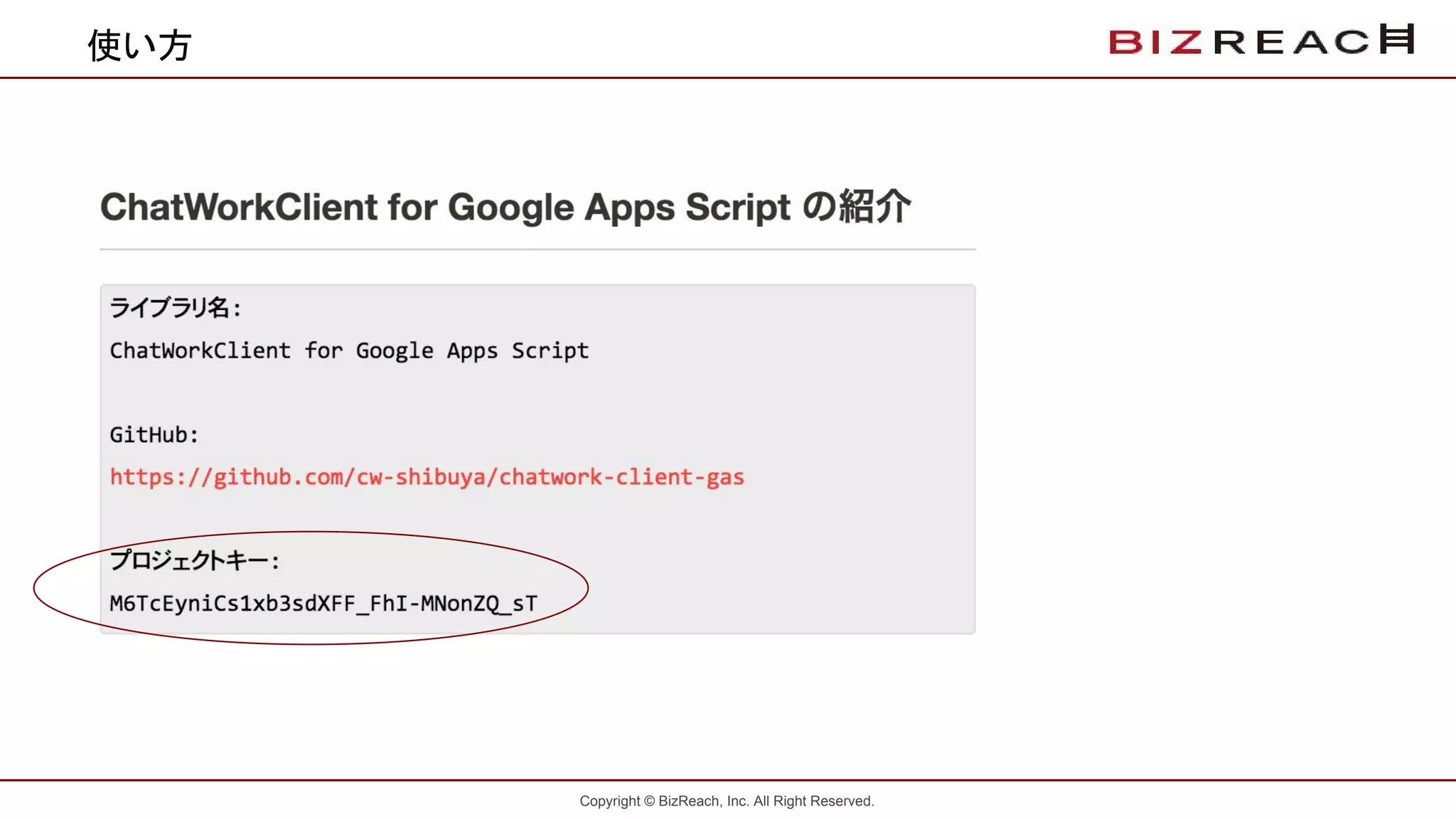Click the GitHub: label
1456x819 pixels.
coord(154,434)
